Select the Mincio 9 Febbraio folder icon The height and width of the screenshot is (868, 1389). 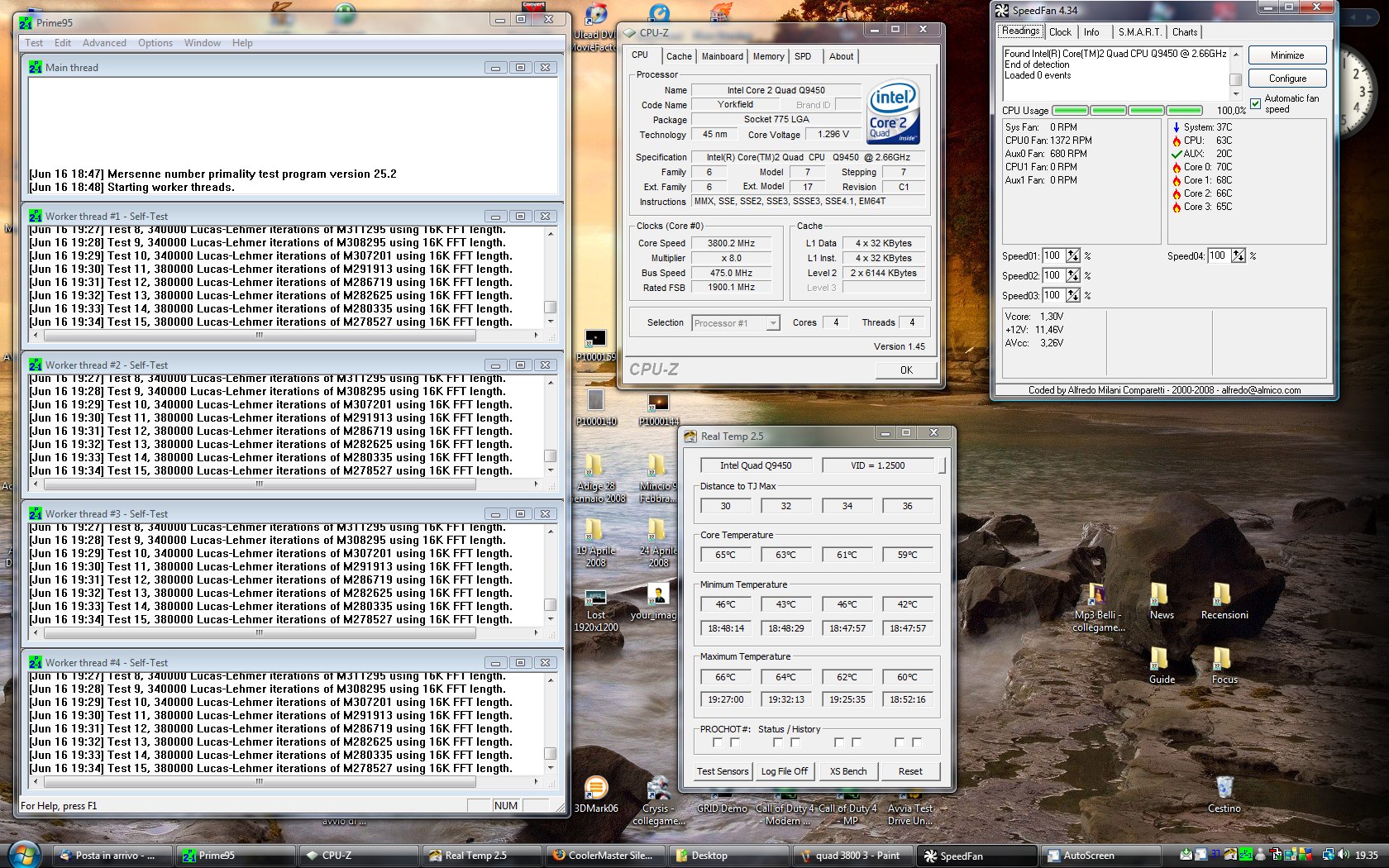click(x=658, y=478)
